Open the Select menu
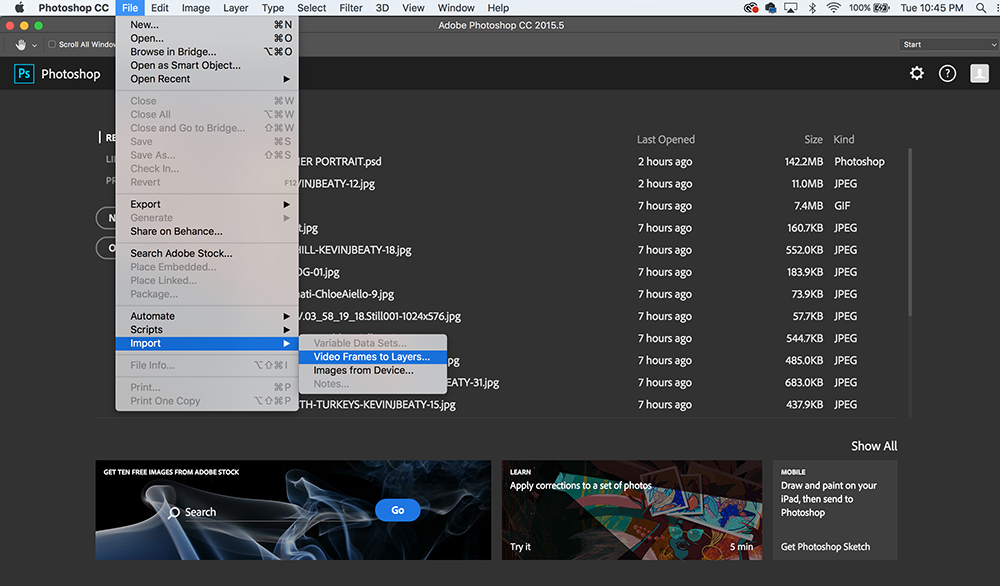1000x586 pixels. tap(311, 8)
